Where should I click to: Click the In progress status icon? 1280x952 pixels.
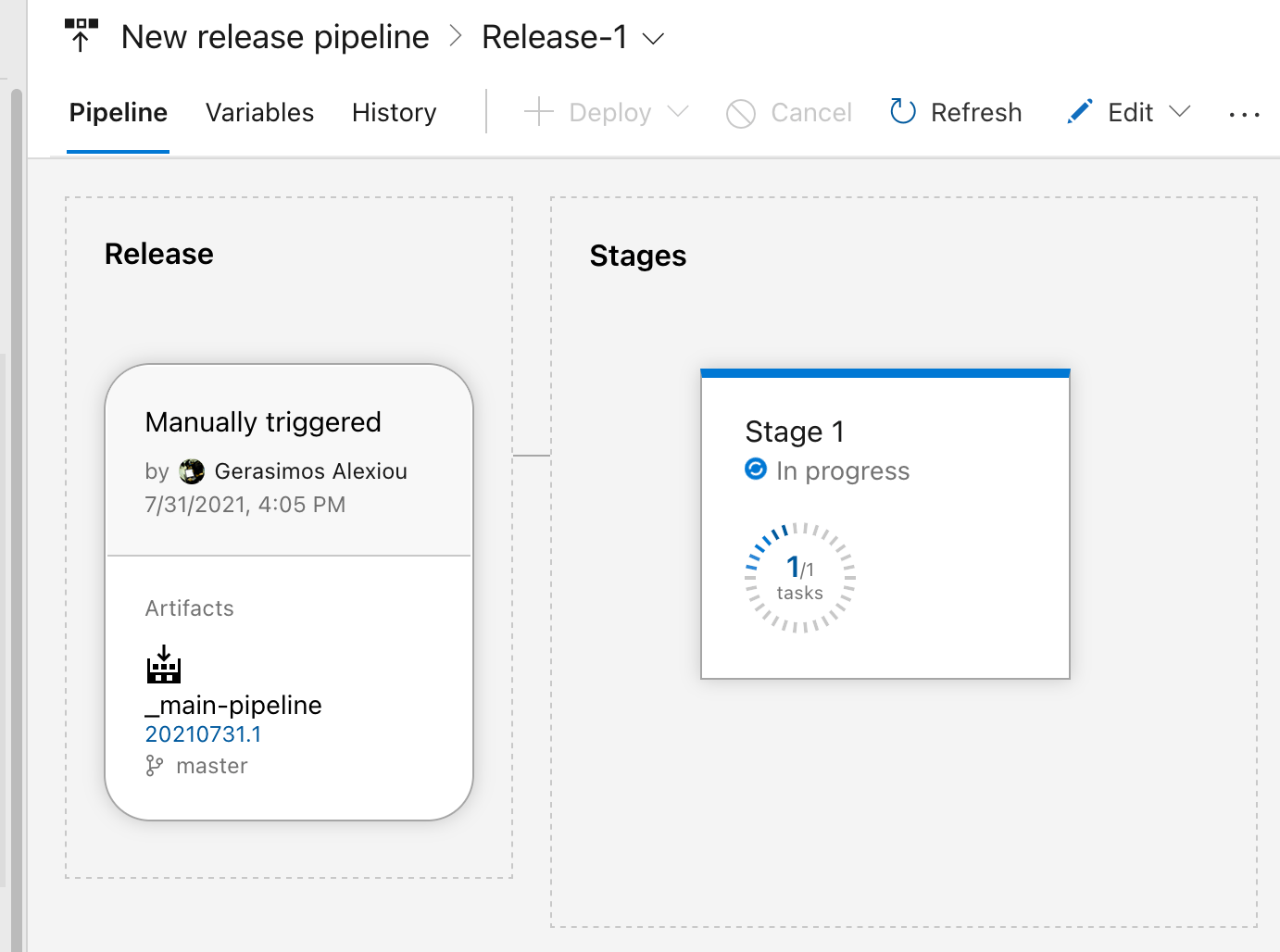tap(756, 470)
